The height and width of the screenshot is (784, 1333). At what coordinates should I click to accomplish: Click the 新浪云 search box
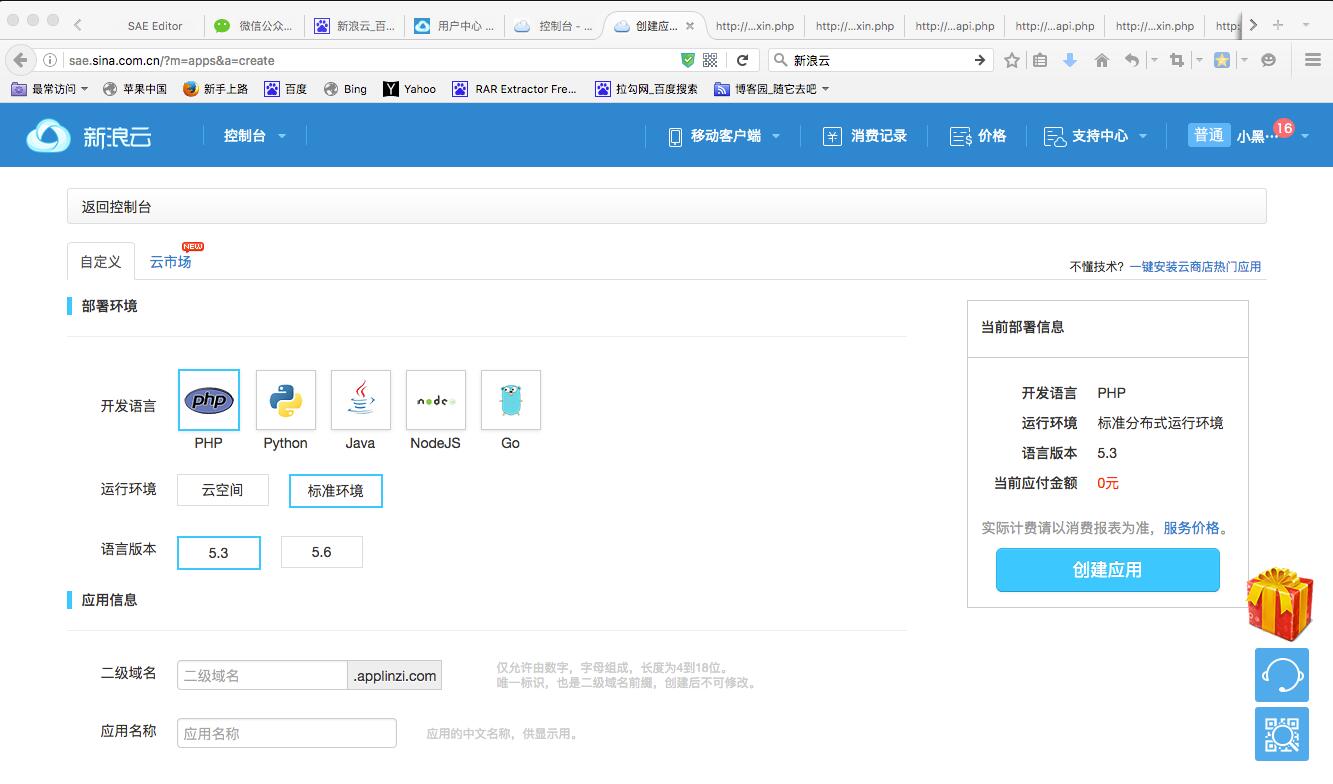(x=880, y=60)
